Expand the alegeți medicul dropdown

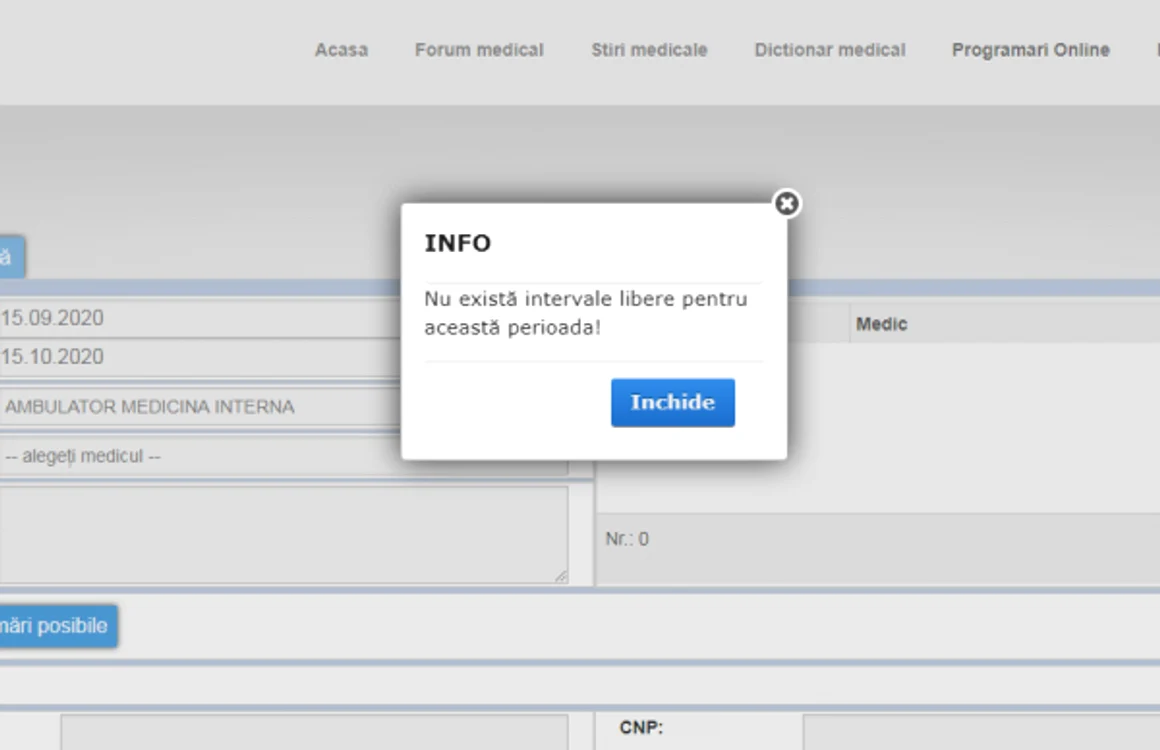click(283, 456)
